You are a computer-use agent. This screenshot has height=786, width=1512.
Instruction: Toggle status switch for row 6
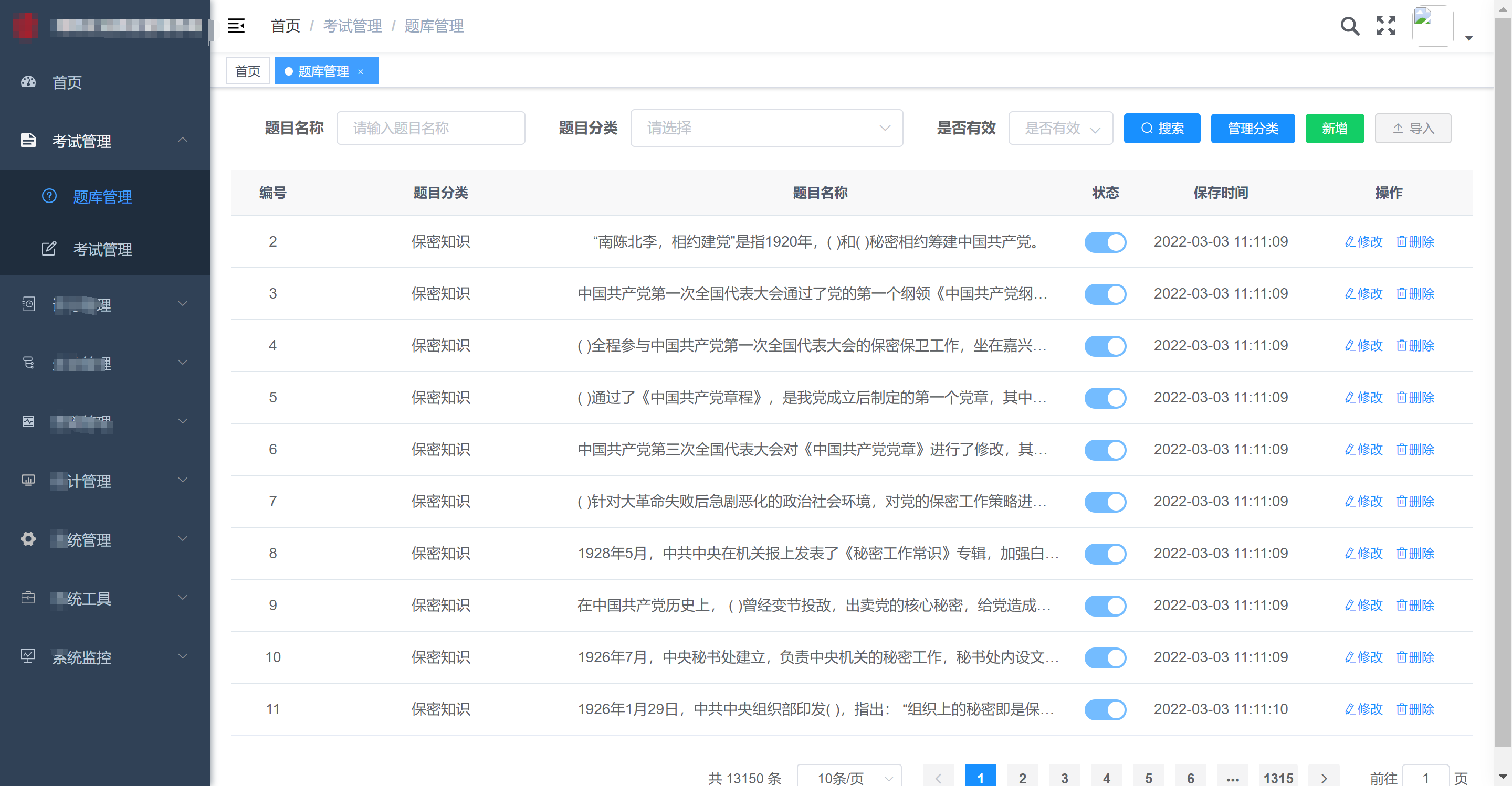pos(1105,450)
